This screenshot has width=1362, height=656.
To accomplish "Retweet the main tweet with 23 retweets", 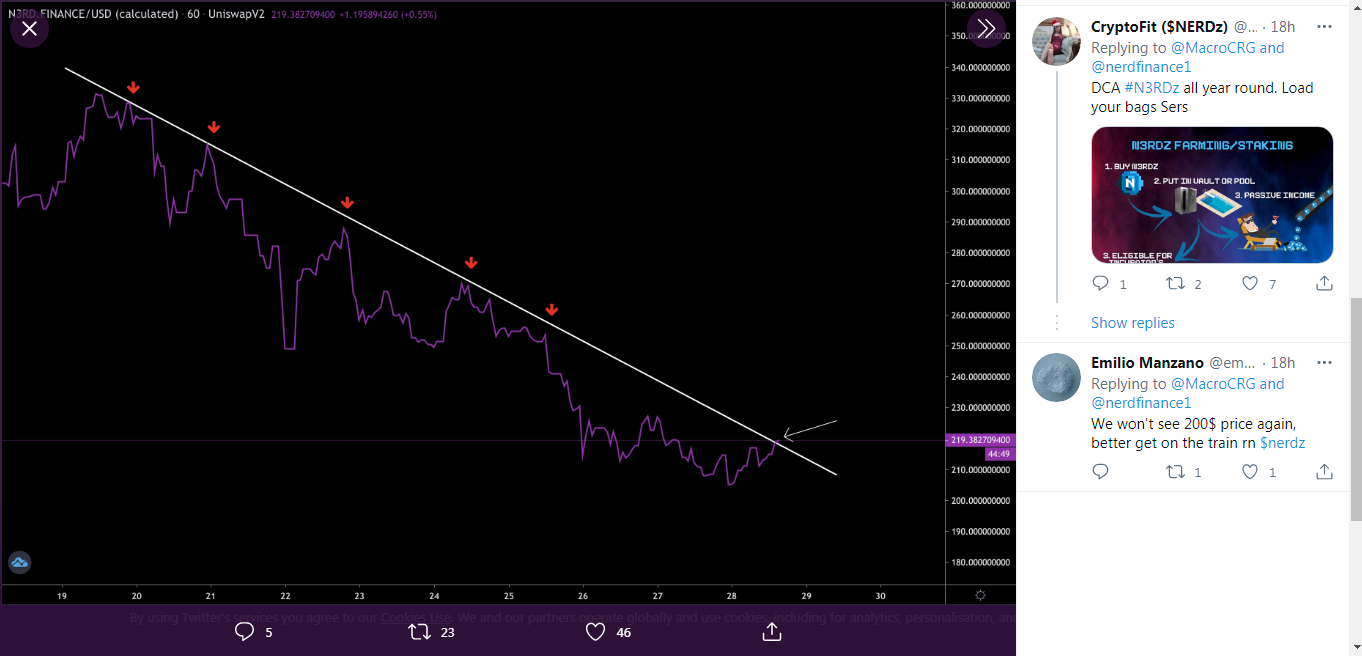I will [x=420, y=632].
